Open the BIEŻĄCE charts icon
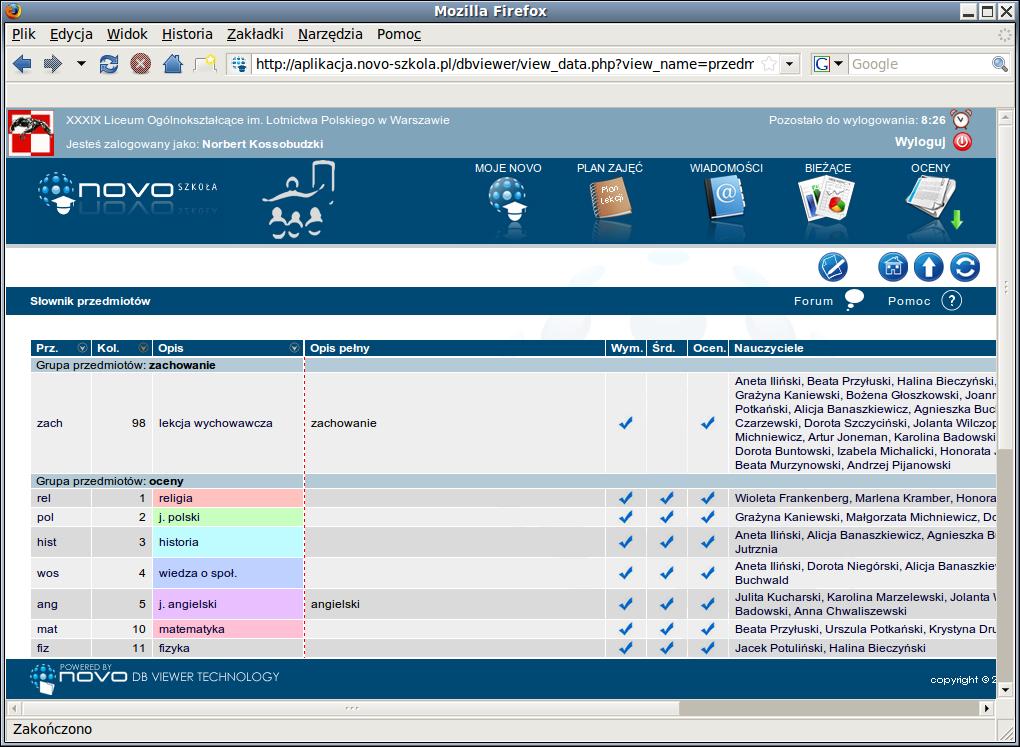This screenshot has height=747, width=1020. (827, 200)
